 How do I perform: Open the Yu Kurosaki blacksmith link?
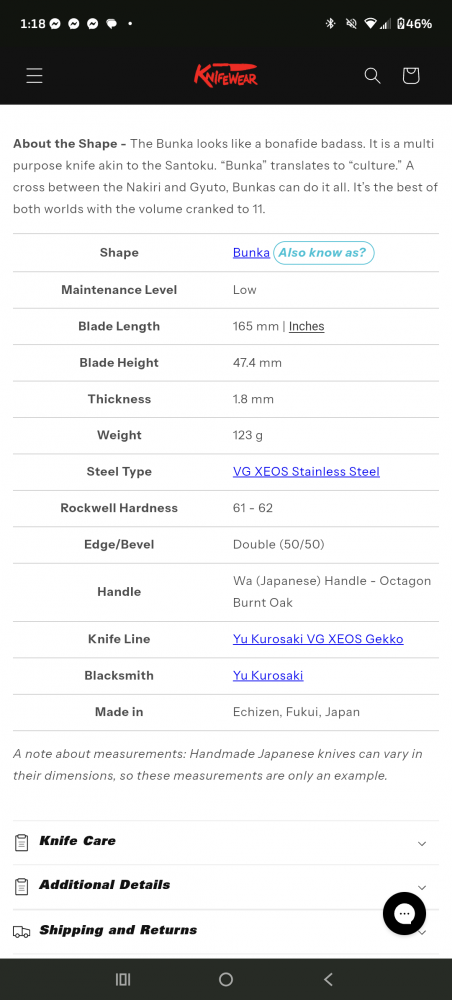coord(268,675)
